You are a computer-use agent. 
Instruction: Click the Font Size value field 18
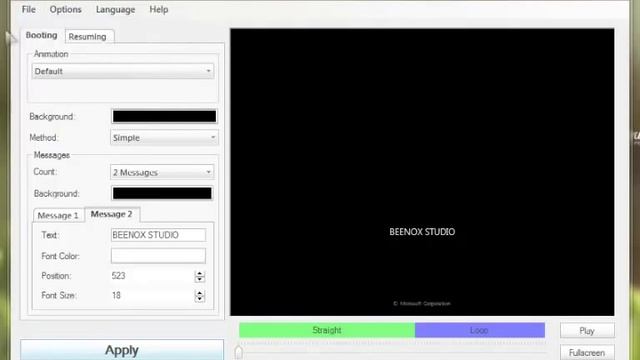point(153,296)
